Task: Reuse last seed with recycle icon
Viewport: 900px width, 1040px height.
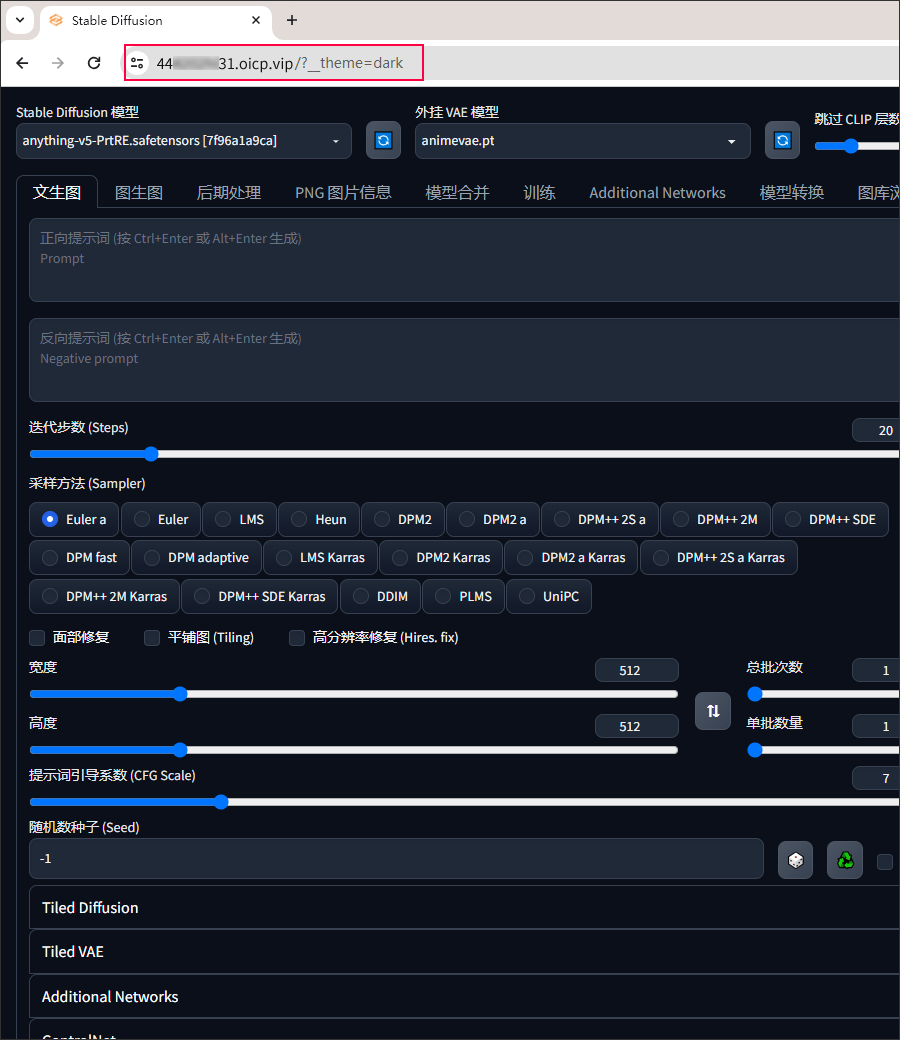Action: pos(845,860)
